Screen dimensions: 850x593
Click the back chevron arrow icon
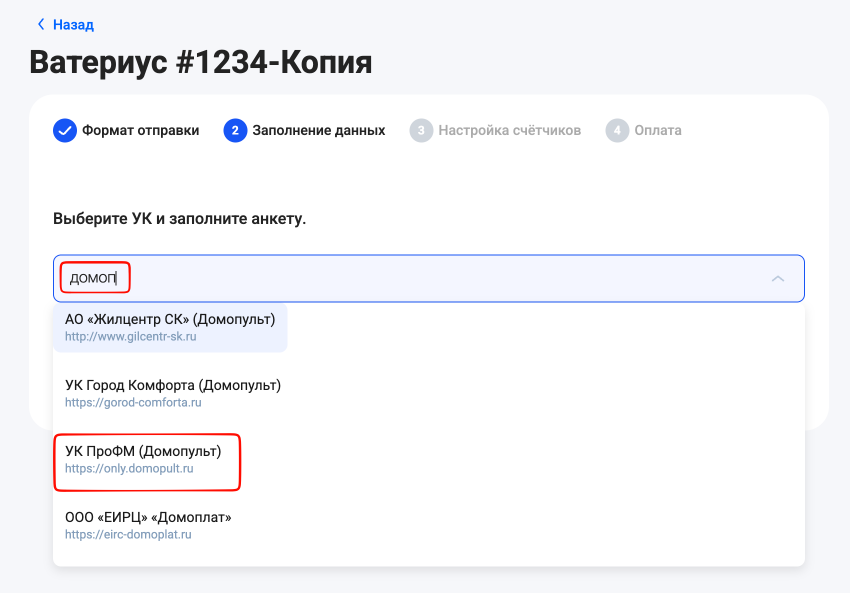point(41,24)
